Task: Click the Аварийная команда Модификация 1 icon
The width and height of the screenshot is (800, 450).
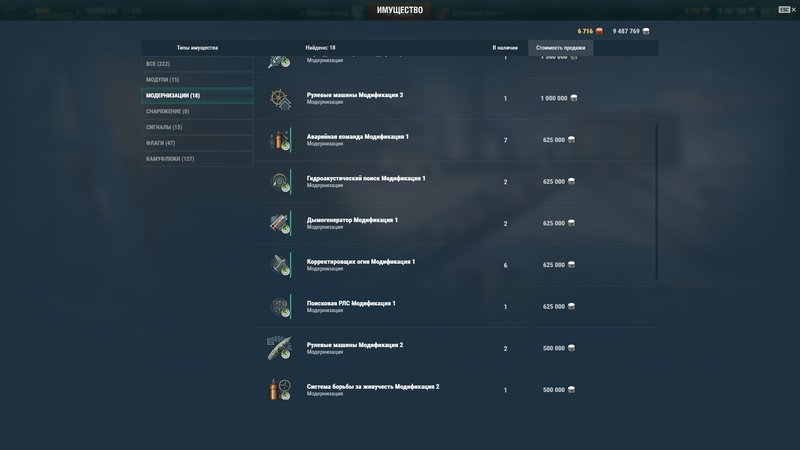Action: click(x=279, y=140)
